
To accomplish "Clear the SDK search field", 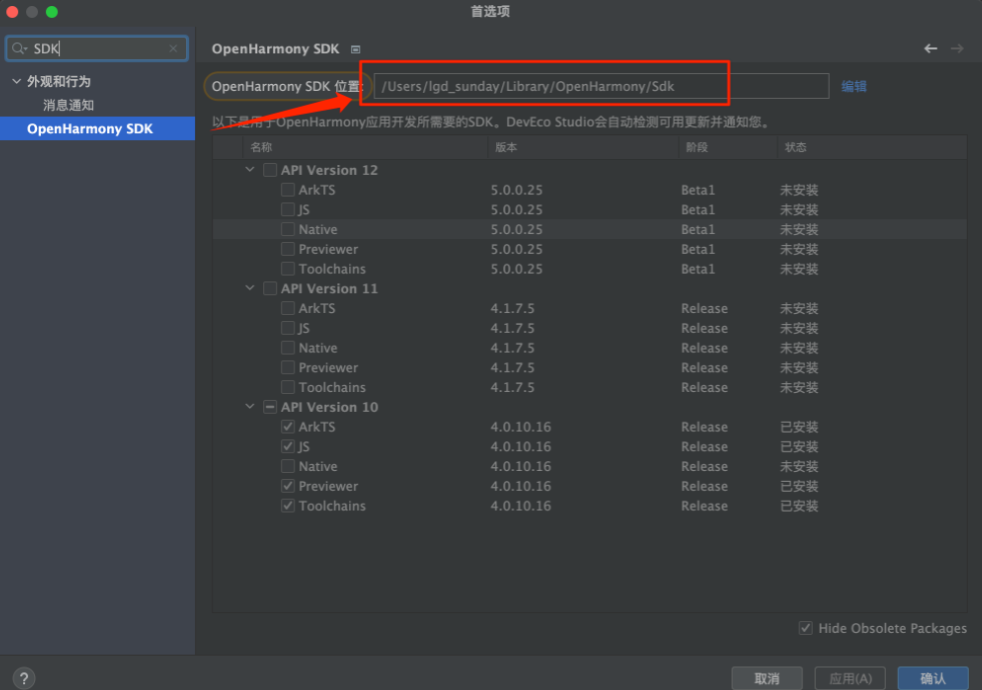I will (x=173, y=49).
